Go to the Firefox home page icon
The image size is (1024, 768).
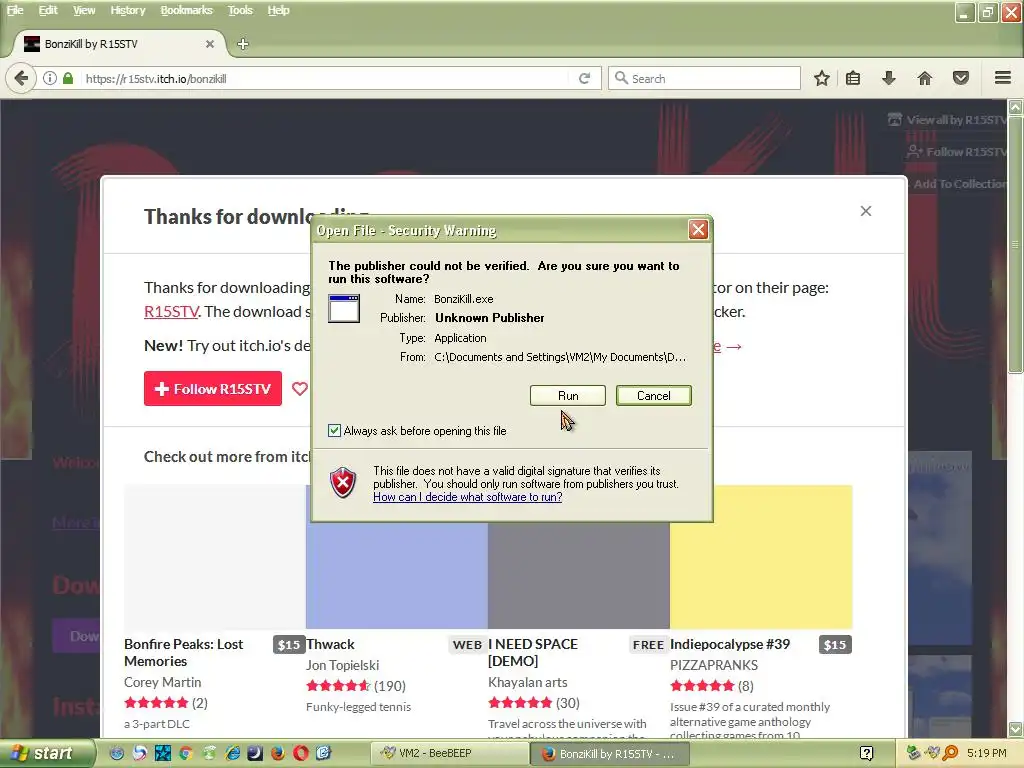tap(925, 78)
